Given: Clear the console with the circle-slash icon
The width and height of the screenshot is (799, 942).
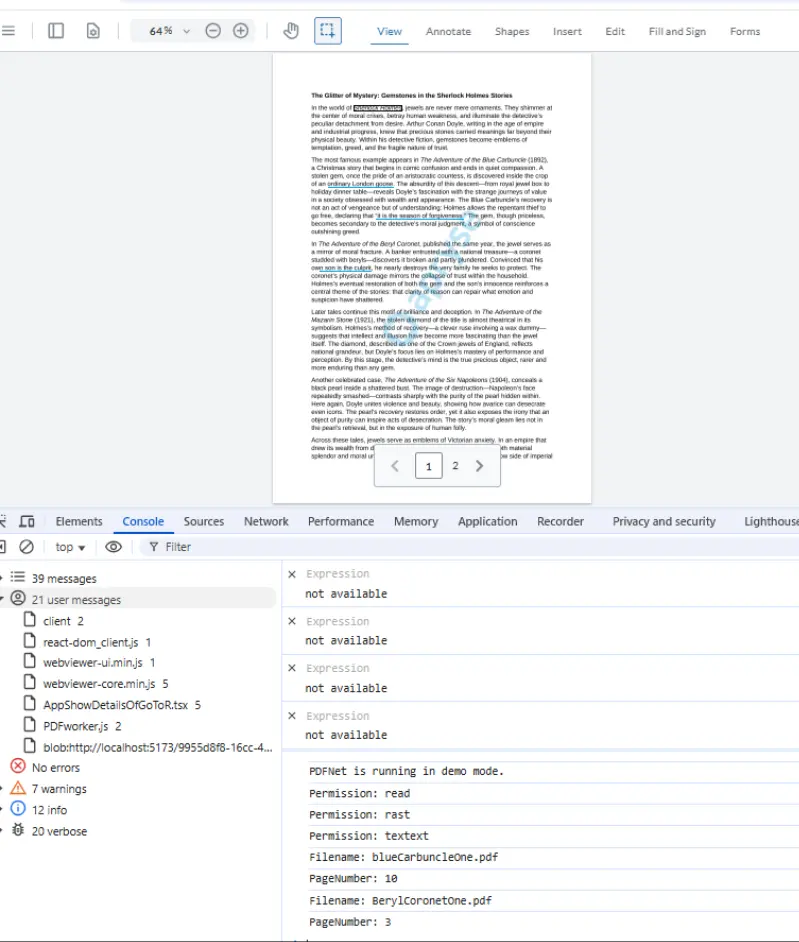Looking at the screenshot, I should [26, 547].
